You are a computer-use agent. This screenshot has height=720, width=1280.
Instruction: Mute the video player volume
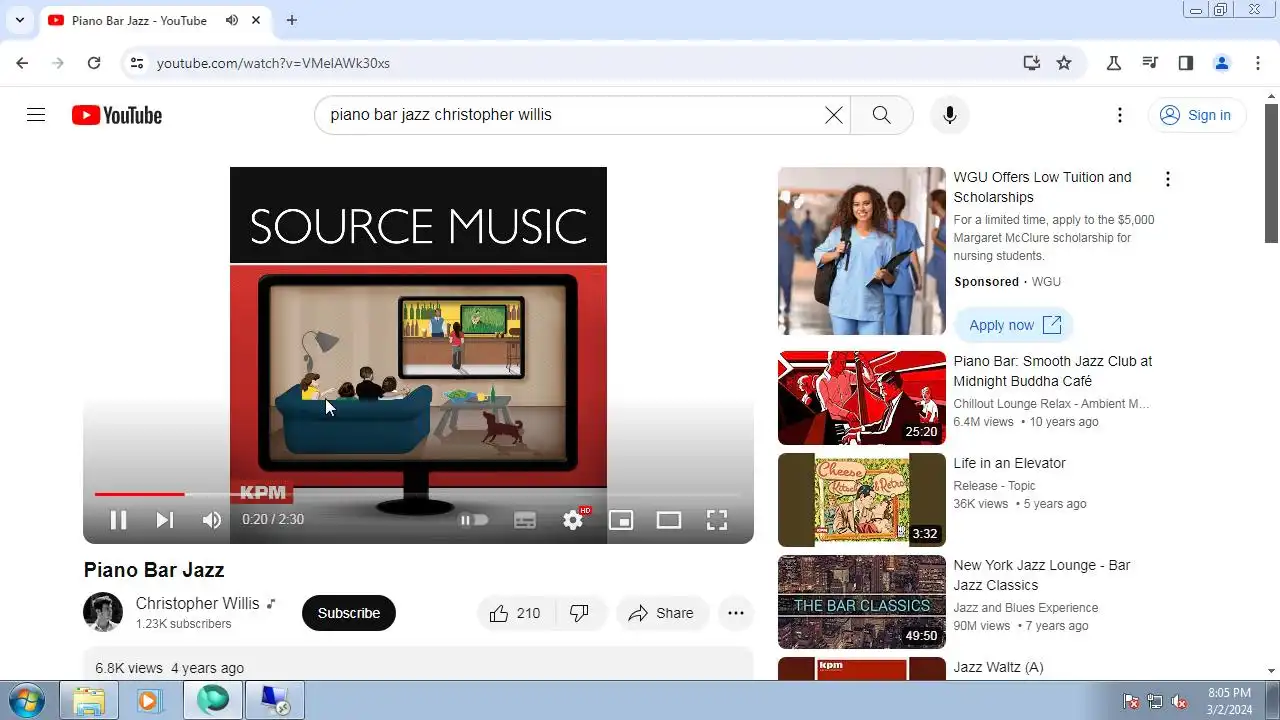(x=211, y=520)
